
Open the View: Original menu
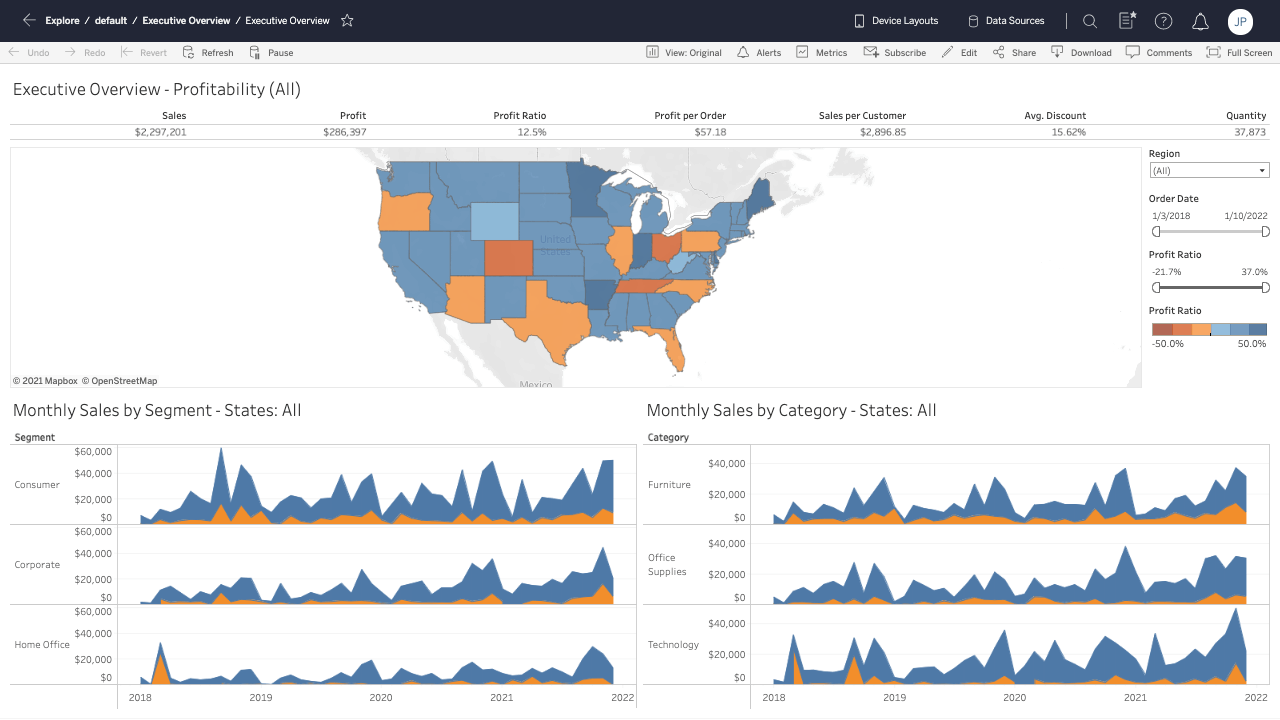tap(684, 53)
